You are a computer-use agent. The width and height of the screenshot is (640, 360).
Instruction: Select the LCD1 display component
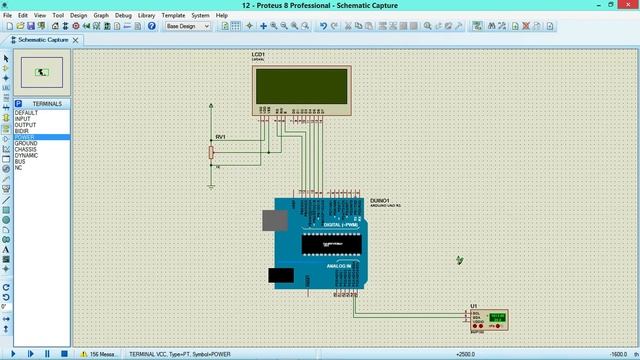pyautogui.click(x=302, y=91)
